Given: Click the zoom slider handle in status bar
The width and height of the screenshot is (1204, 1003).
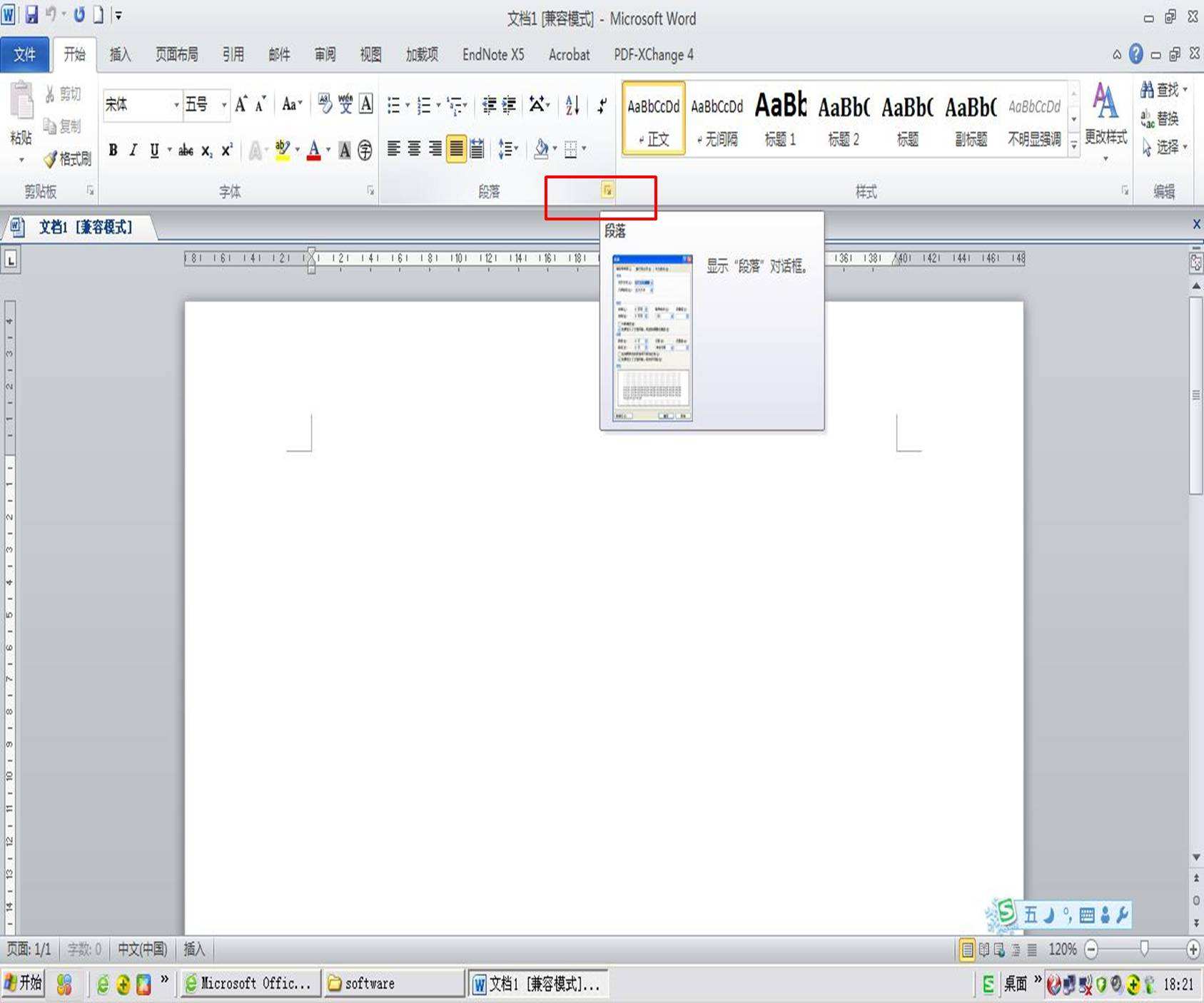Looking at the screenshot, I should coord(1144,949).
